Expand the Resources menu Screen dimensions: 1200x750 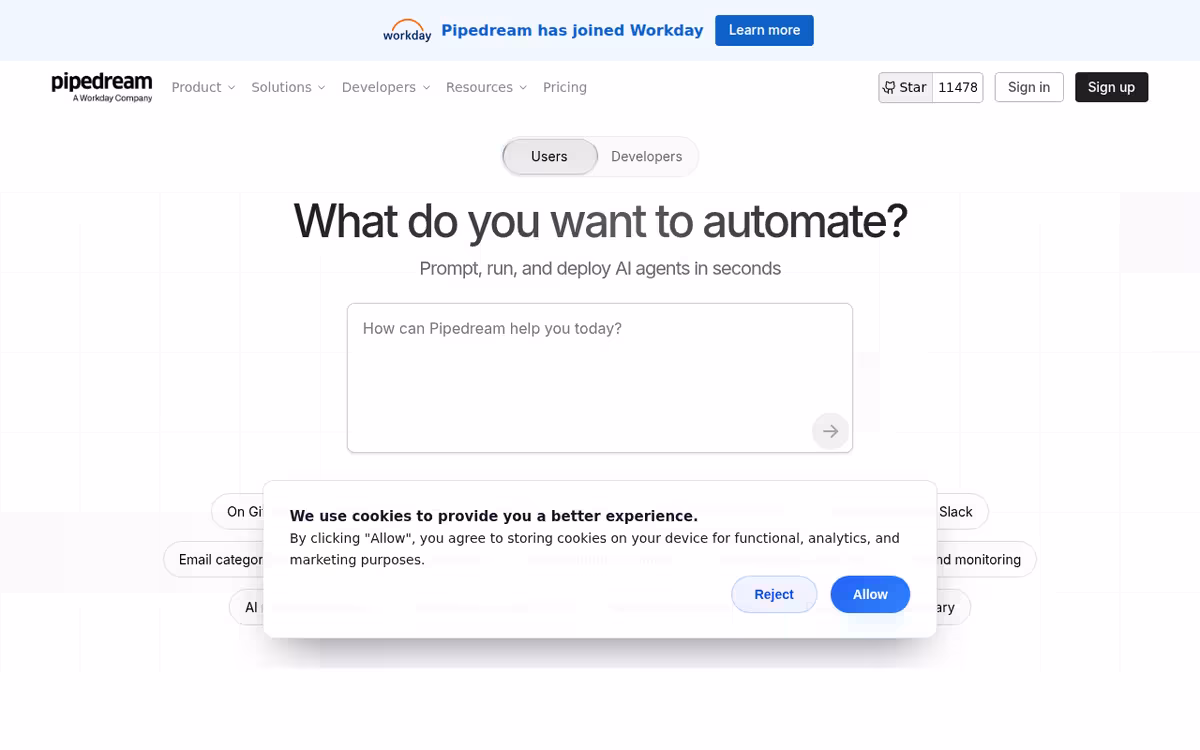pos(486,87)
